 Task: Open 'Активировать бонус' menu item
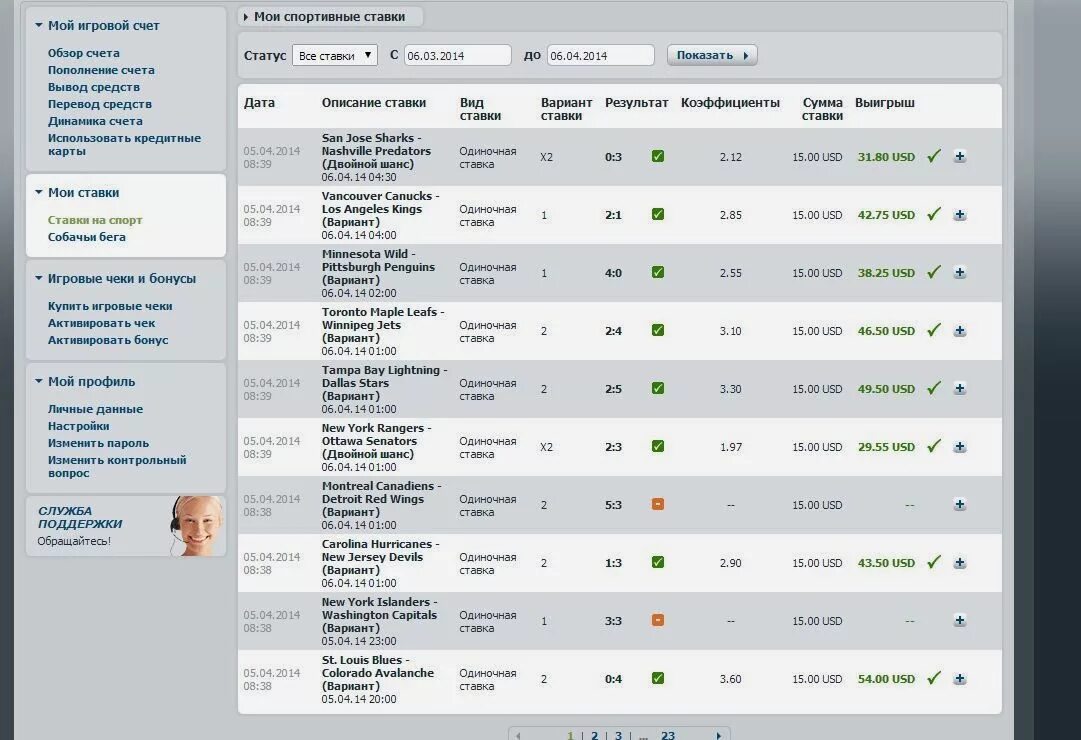coord(108,340)
